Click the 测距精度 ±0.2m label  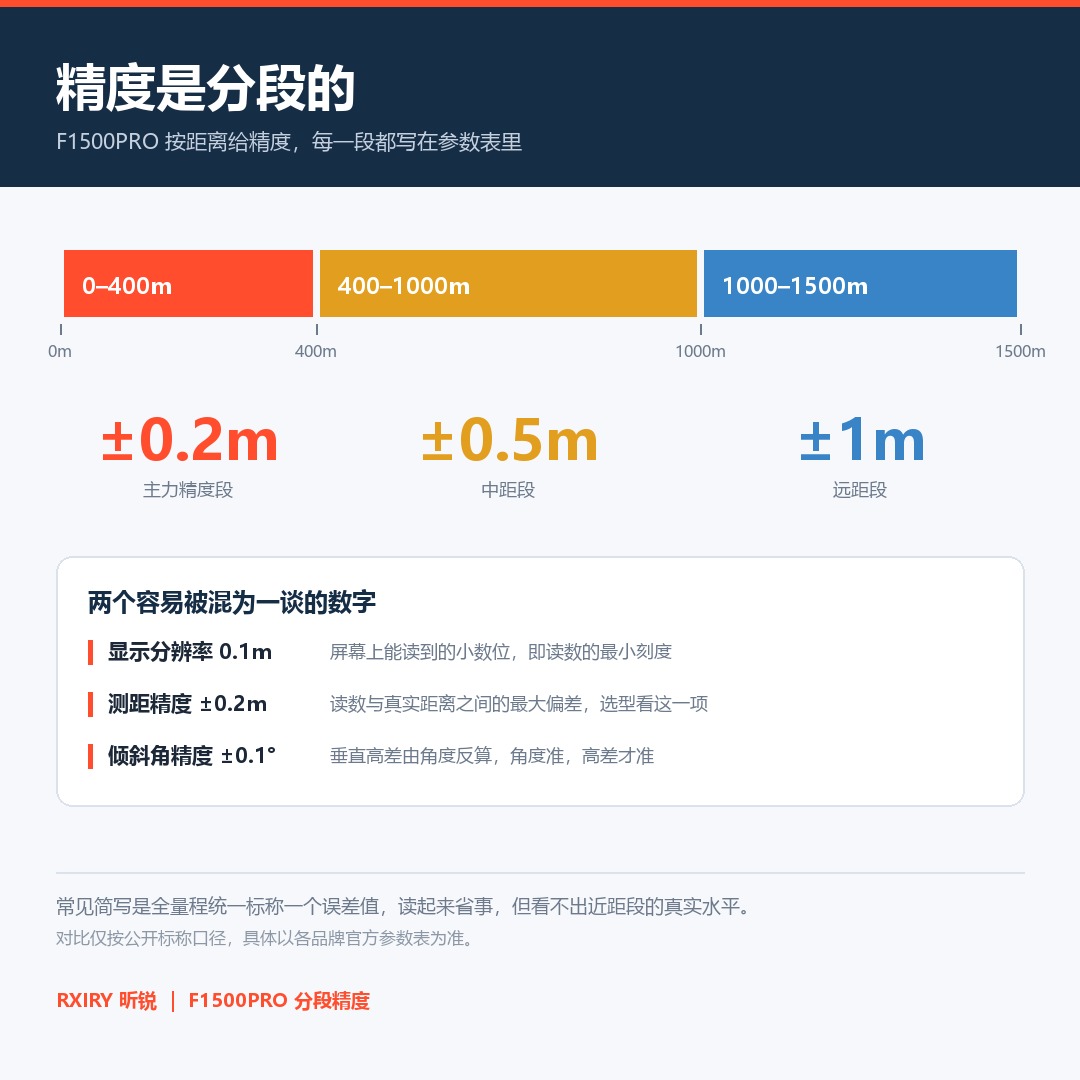[x=187, y=704]
